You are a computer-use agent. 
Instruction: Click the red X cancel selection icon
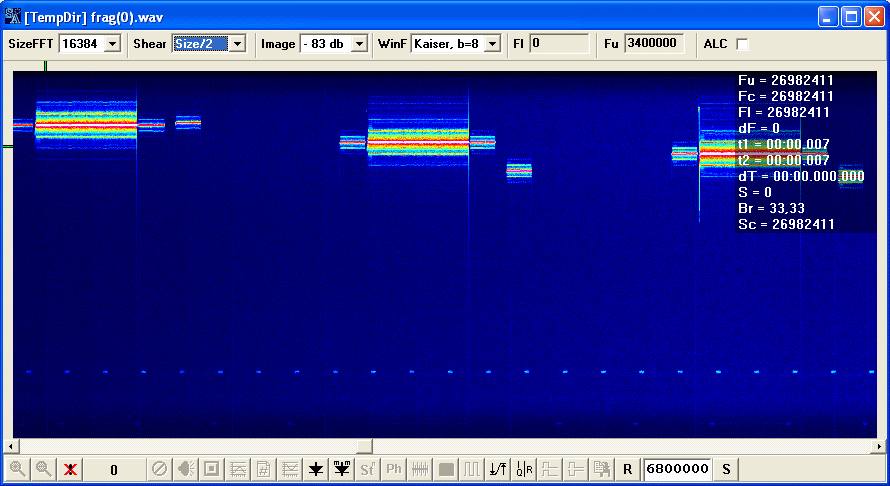[70, 469]
